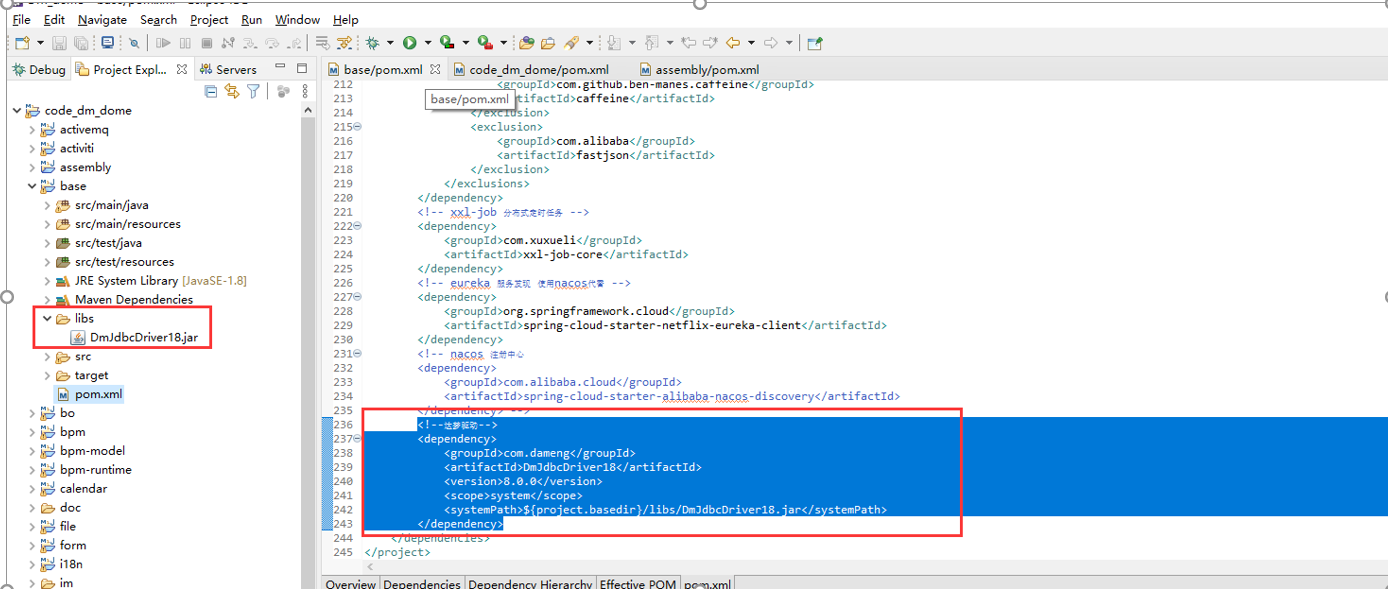This screenshot has height=589, width=1388.
Task: Fold the exclusion block at line 215
Action: click(x=358, y=127)
